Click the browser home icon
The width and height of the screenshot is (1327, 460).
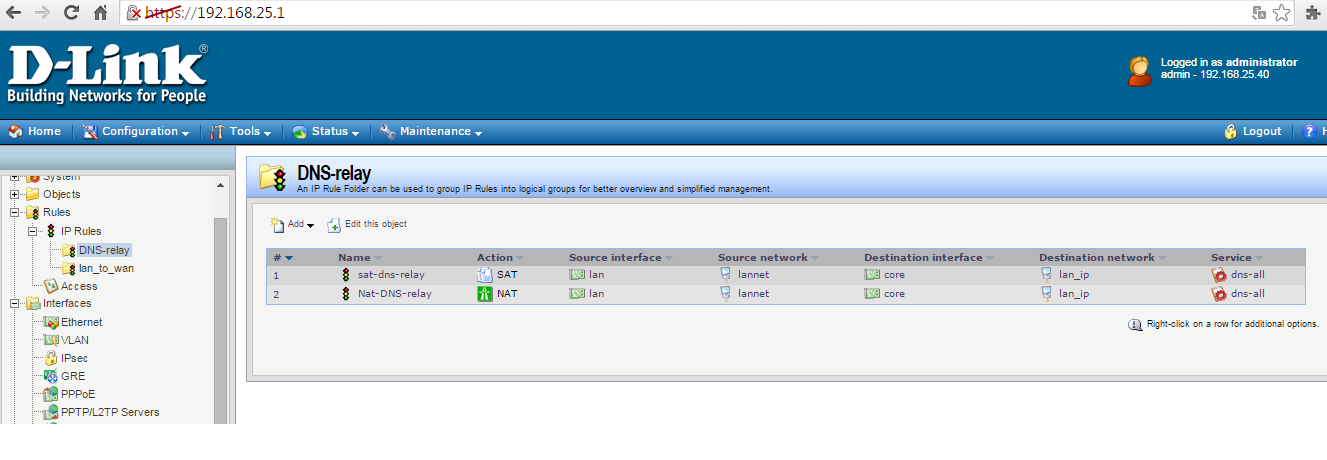click(100, 14)
